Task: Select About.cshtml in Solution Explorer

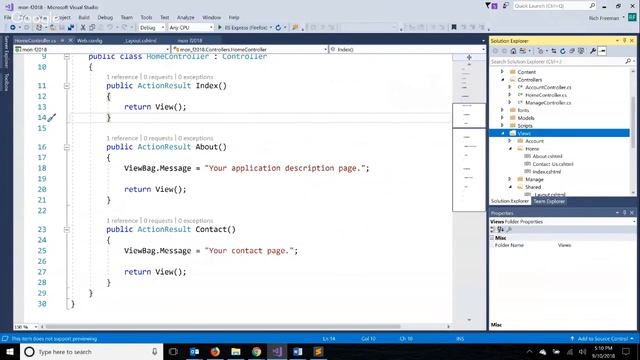Action: (547, 156)
